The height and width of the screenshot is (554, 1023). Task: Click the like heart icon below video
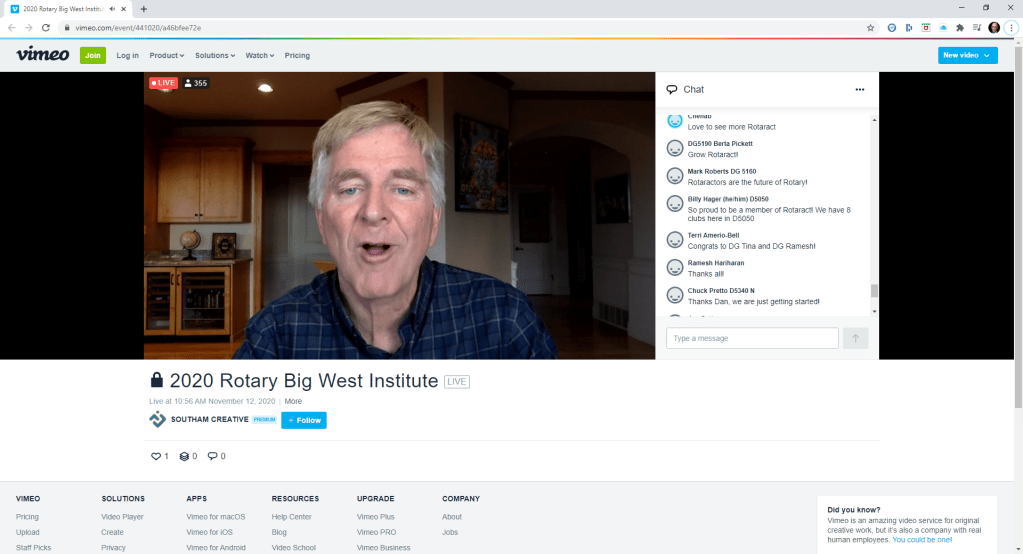(x=155, y=456)
